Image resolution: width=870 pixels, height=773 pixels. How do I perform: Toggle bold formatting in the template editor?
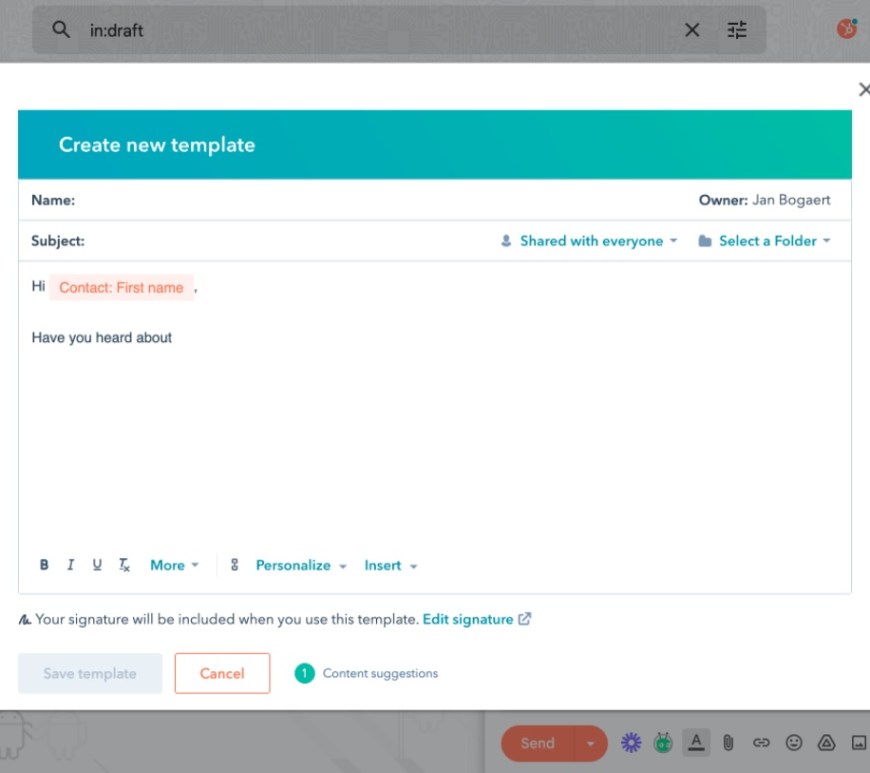tap(44, 565)
